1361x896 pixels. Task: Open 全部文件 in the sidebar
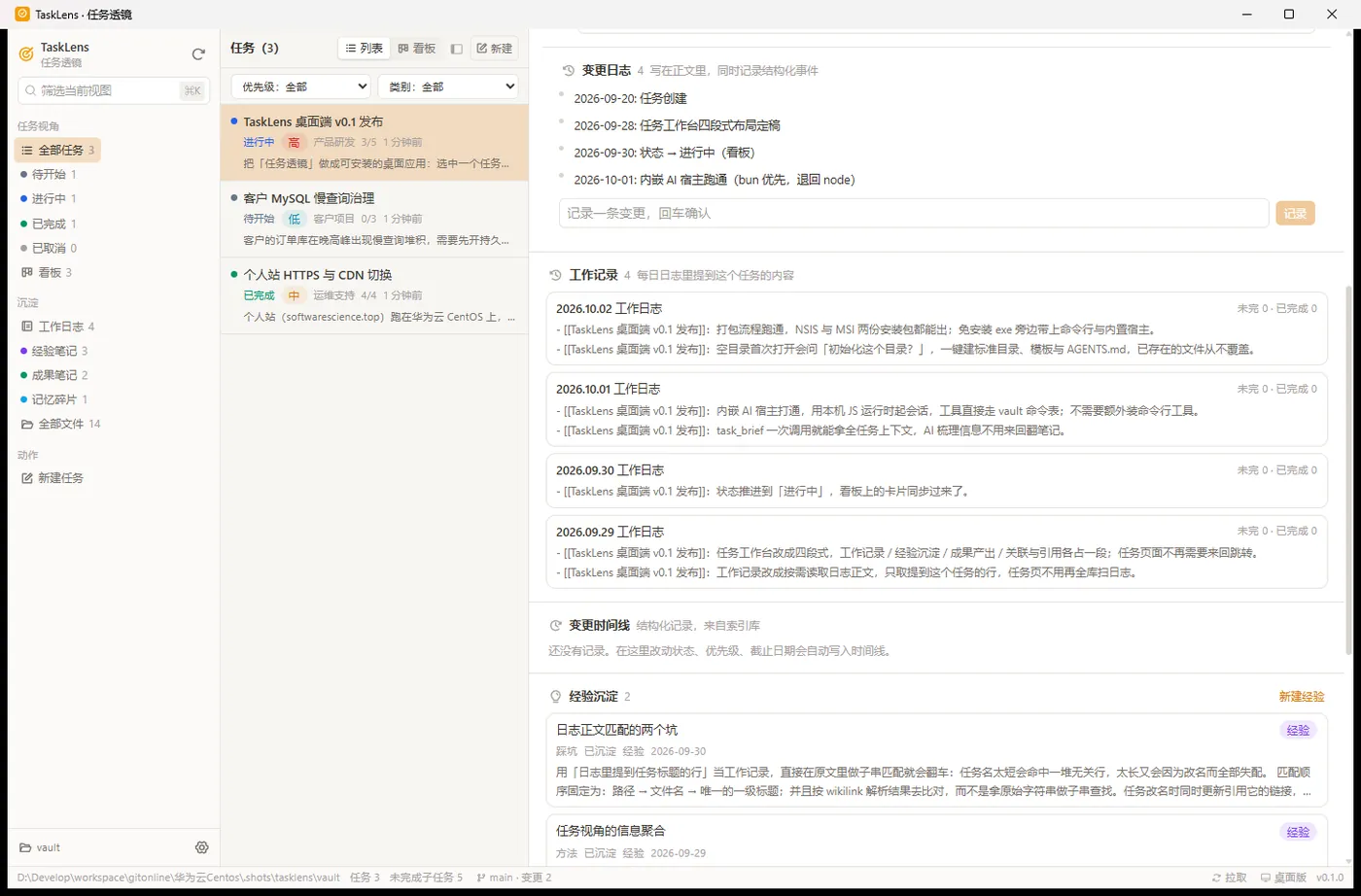pyautogui.click(x=61, y=424)
